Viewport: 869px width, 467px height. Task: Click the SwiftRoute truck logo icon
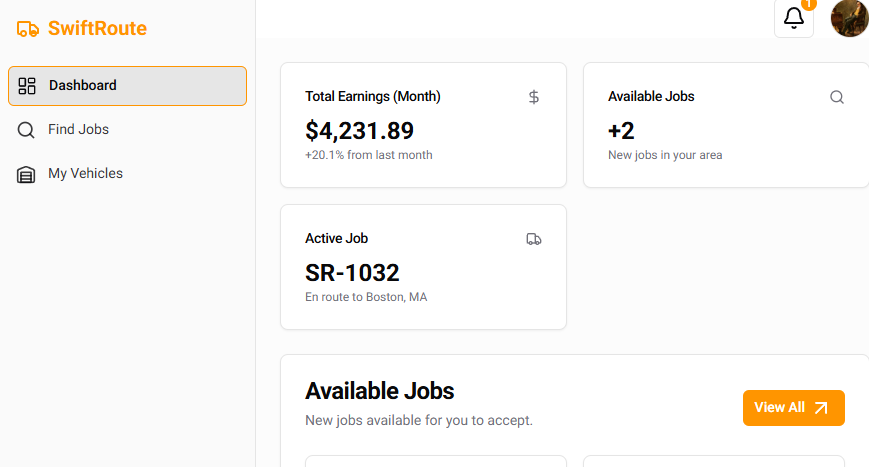(28, 29)
